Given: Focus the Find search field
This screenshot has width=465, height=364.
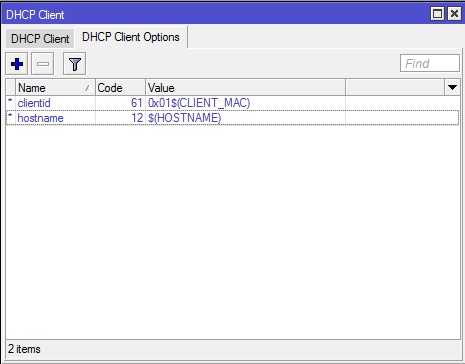Looking at the screenshot, I should click(x=430, y=63).
